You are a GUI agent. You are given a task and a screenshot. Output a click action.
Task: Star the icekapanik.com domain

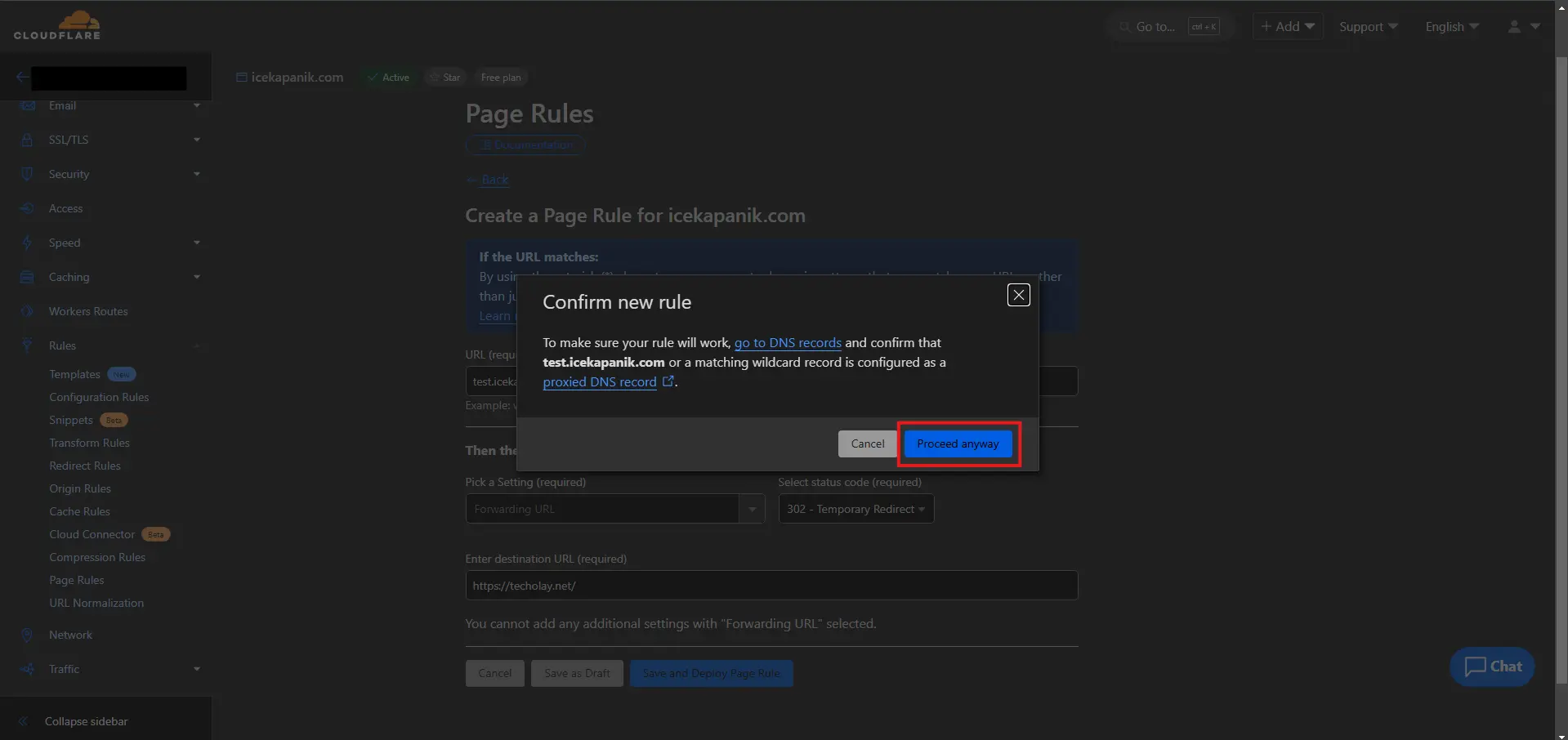445,78
